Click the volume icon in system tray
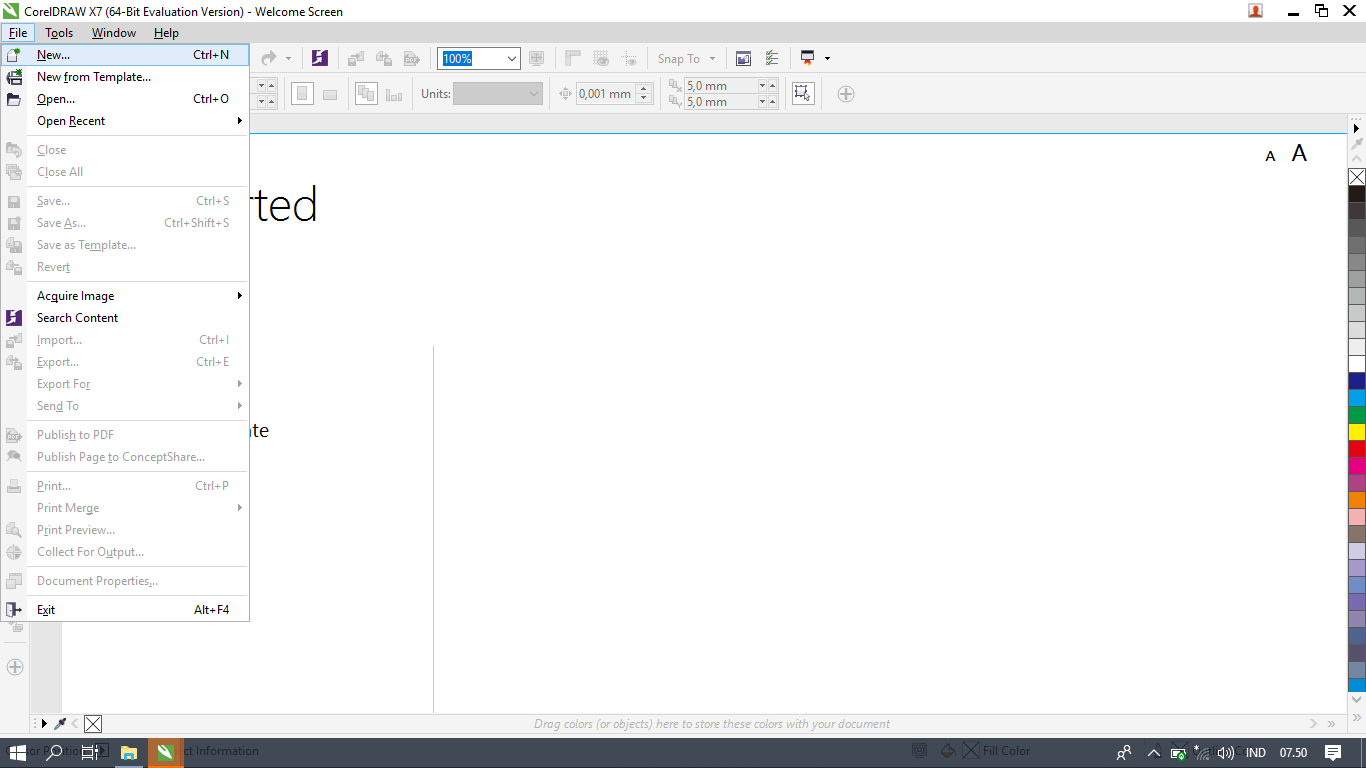Screen dimensions: 1366x768 1226,753
